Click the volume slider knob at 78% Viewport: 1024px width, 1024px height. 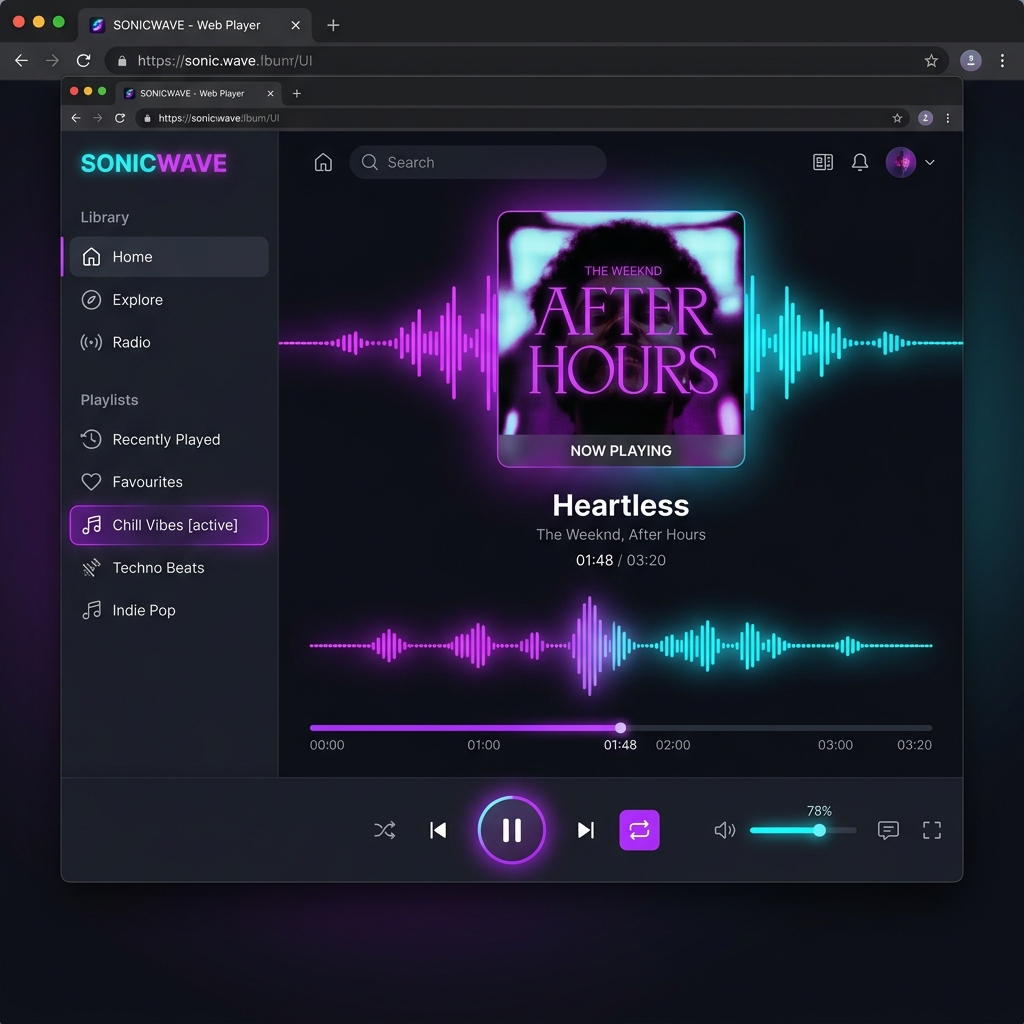tap(819, 830)
